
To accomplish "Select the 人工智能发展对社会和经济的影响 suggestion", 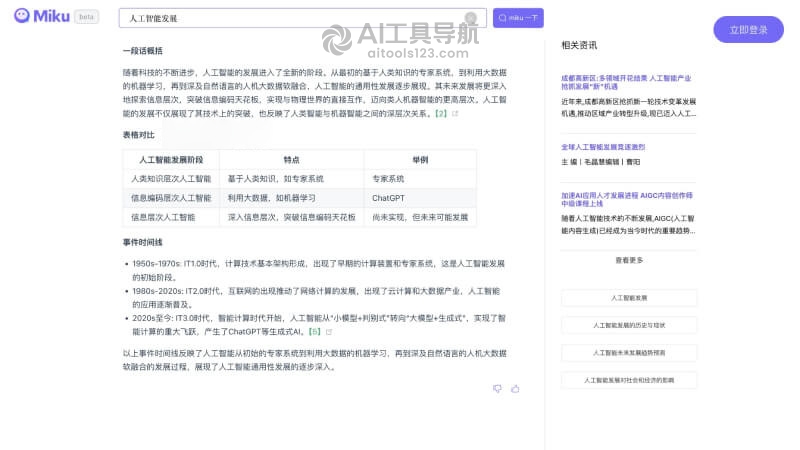I will 629,380.
